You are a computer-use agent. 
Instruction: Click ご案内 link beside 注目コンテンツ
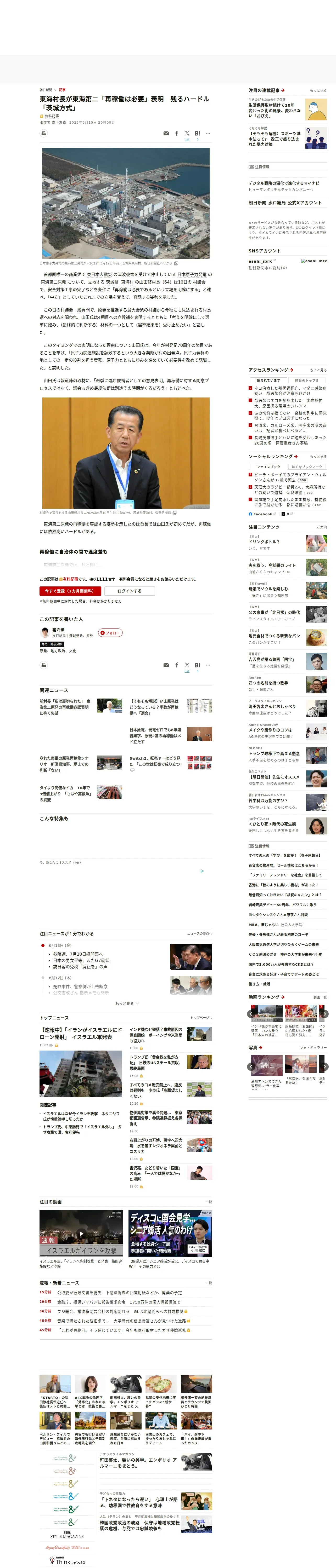pos(322,527)
